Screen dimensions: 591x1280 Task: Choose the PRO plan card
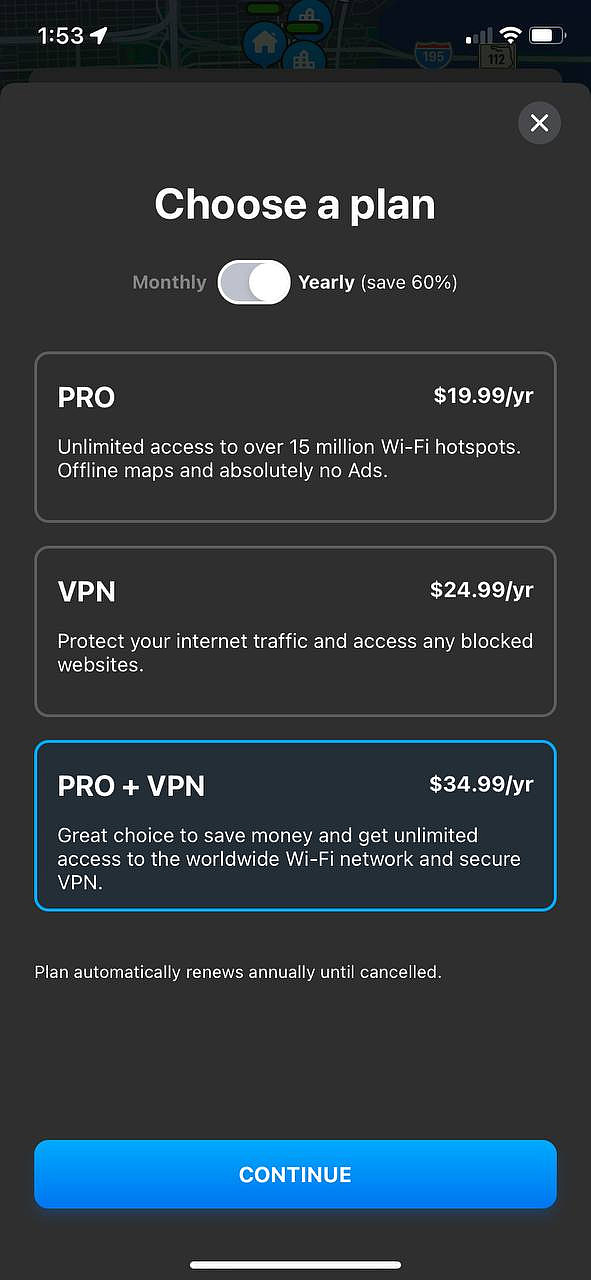click(295, 437)
